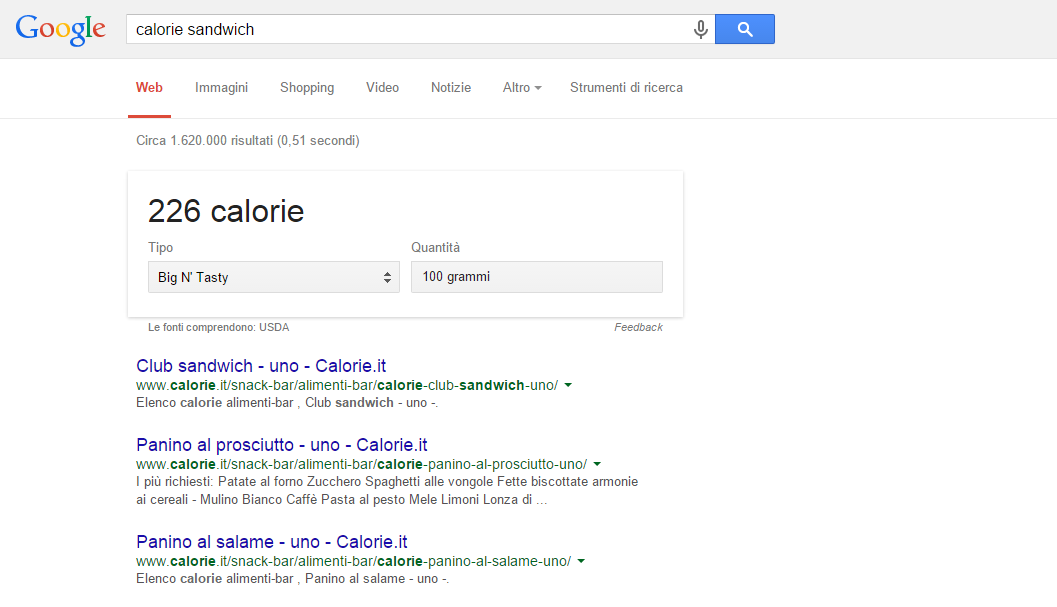This screenshot has height=607, width=1057.
Task: Click snippet 'Elenco calorie alimenti-bar , Panino al salame'
Action: pyautogui.click(x=293, y=579)
